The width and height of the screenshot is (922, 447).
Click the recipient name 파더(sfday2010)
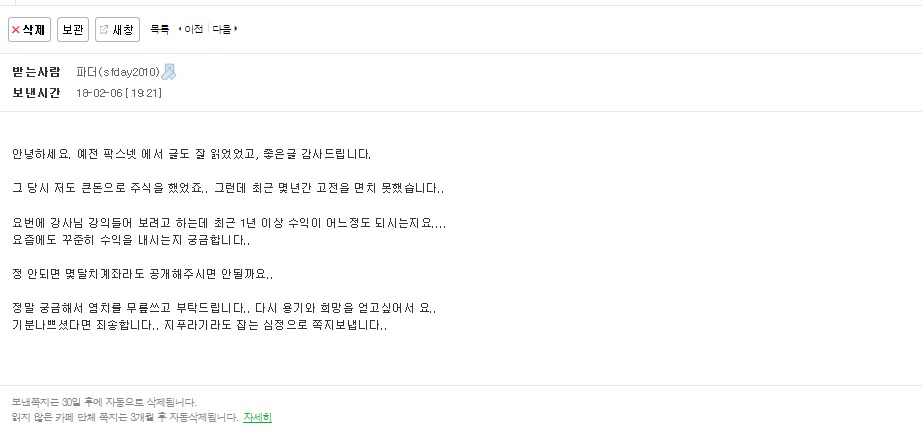117,72
